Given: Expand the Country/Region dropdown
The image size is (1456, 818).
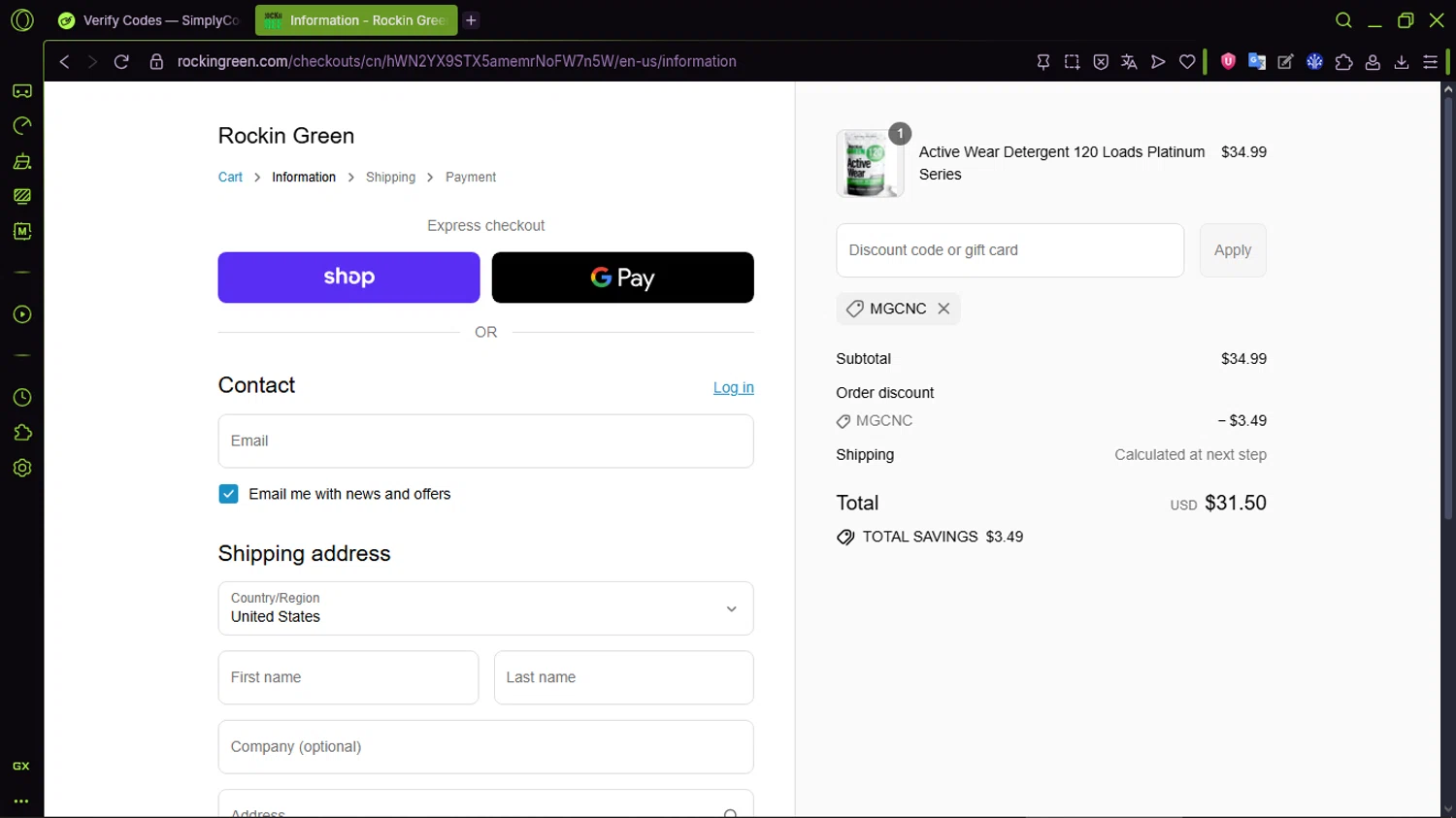Looking at the screenshot, I should click(x=486, y=608).
